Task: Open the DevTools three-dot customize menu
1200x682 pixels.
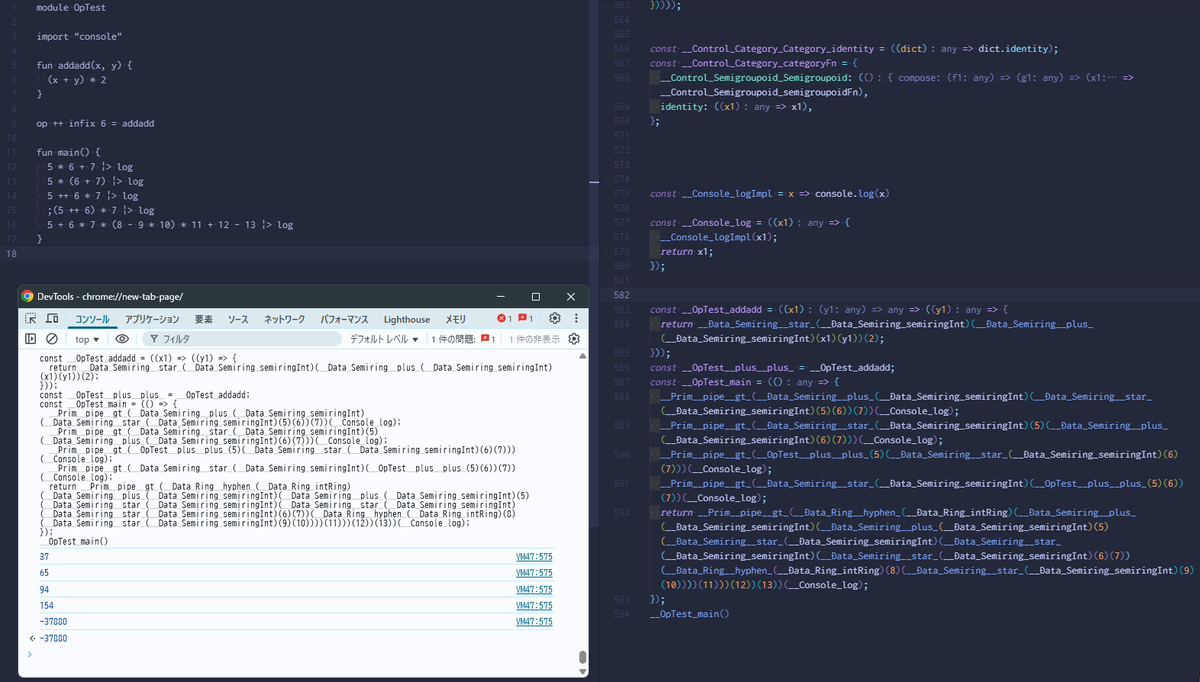Action: tap(576, 319)
